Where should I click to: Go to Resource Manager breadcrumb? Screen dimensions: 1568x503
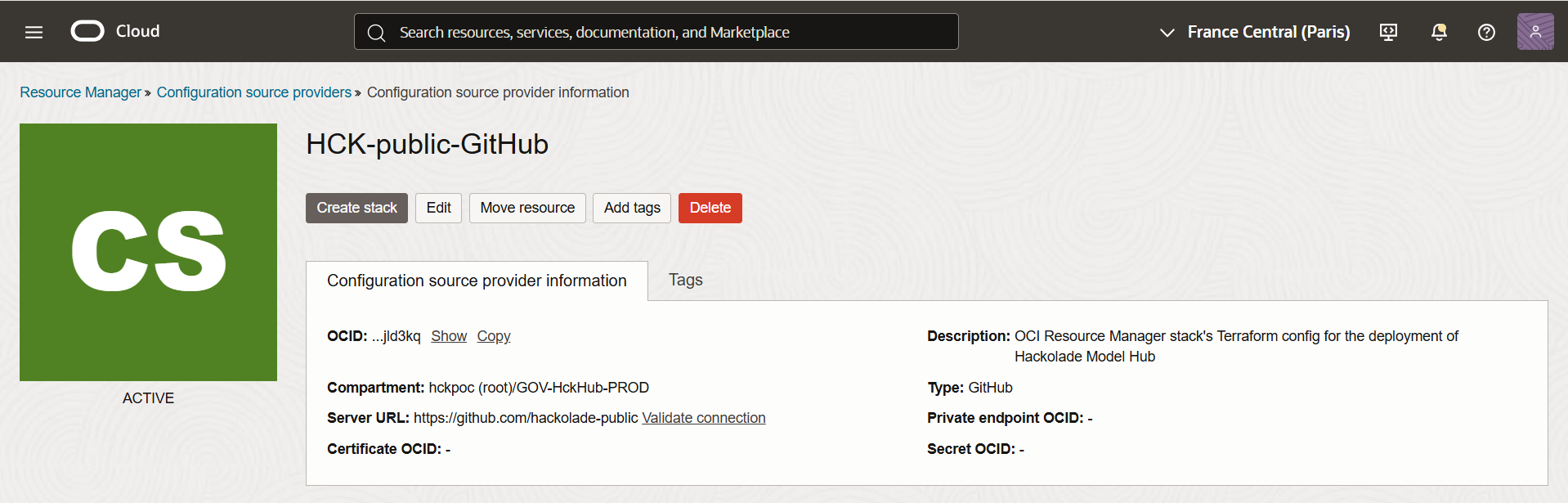tap(80, 92)
